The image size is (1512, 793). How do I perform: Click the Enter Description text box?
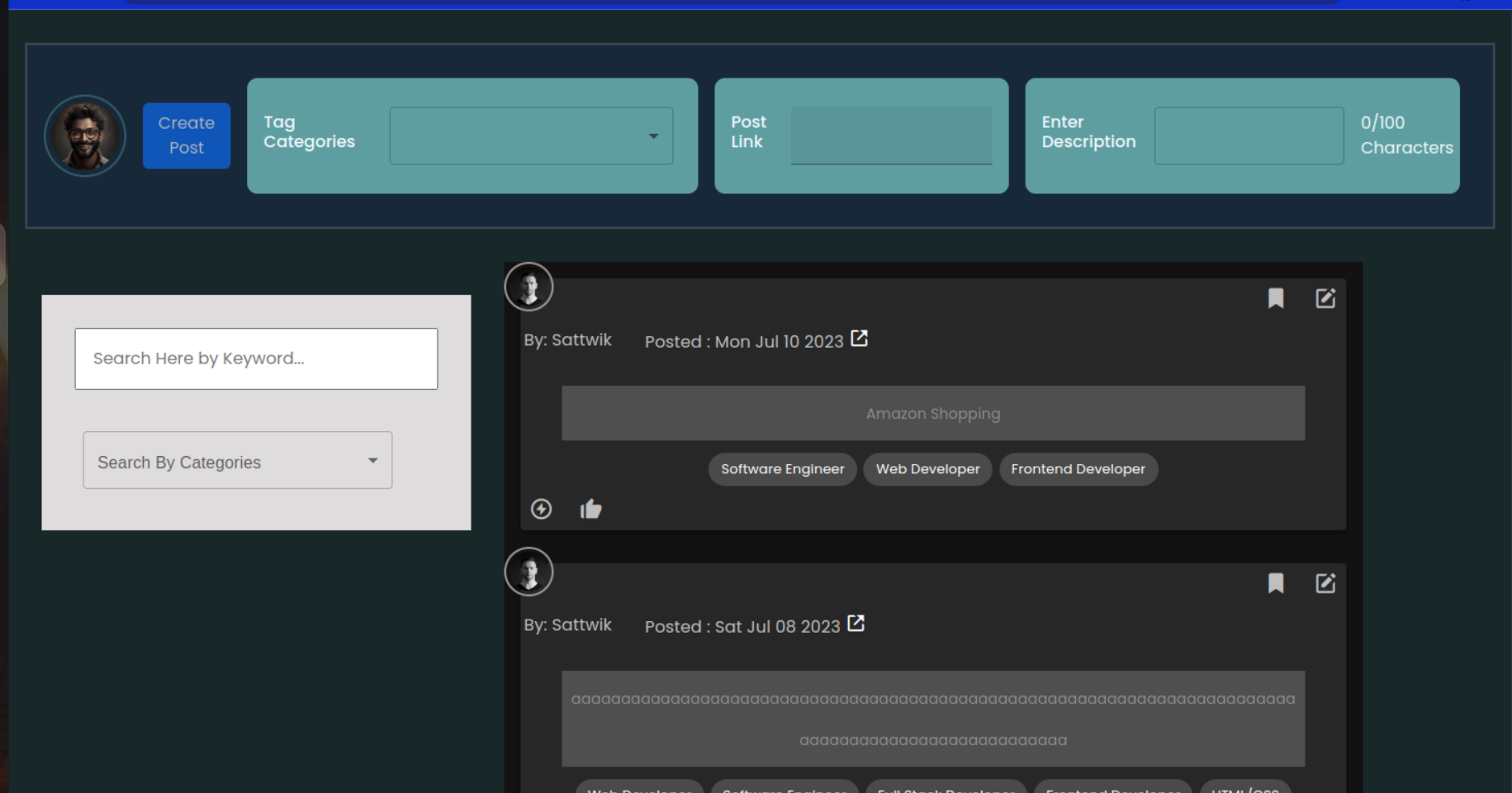point(1249,135)
